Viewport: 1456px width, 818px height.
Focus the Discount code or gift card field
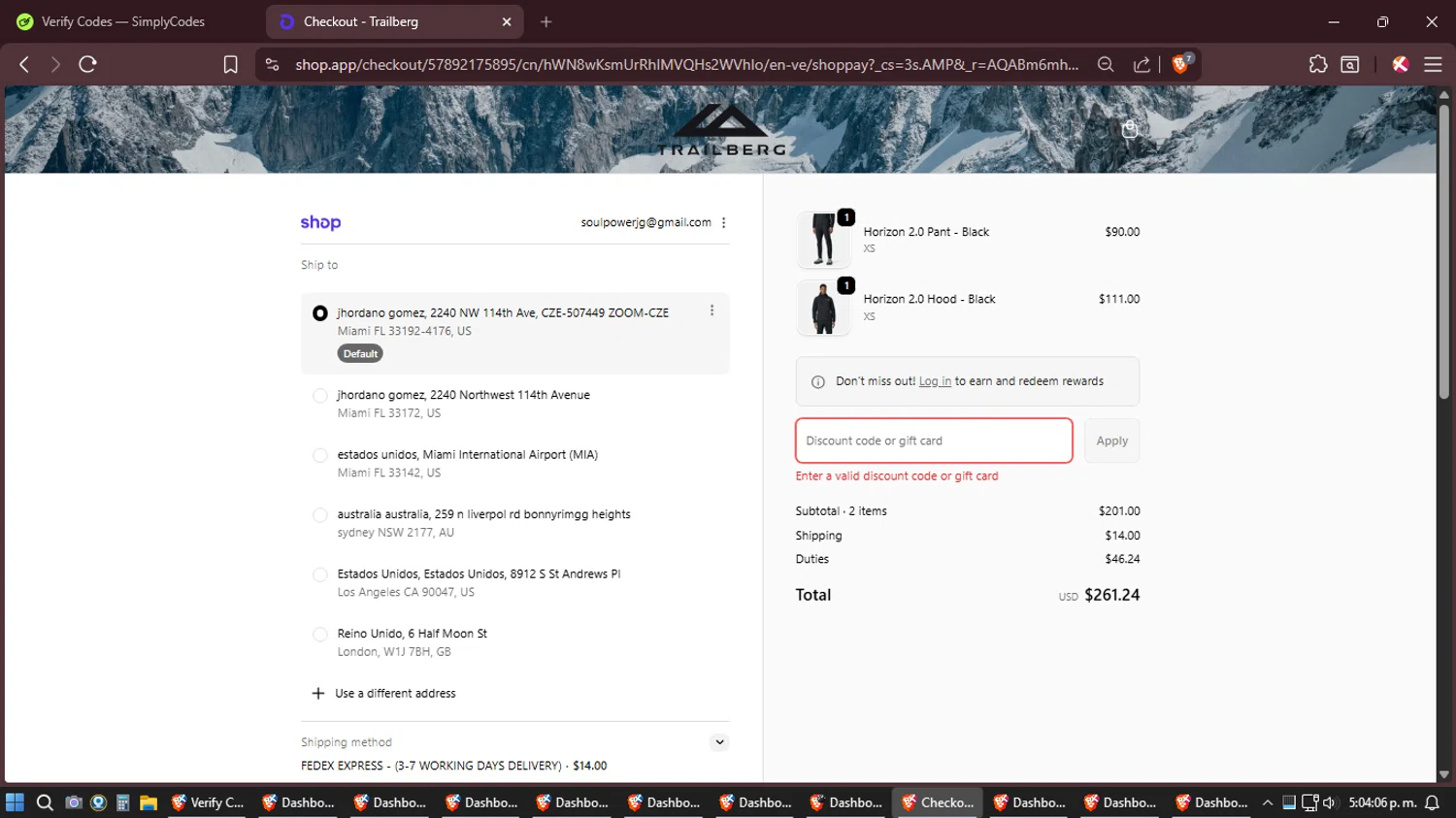[x=934, y=441]
